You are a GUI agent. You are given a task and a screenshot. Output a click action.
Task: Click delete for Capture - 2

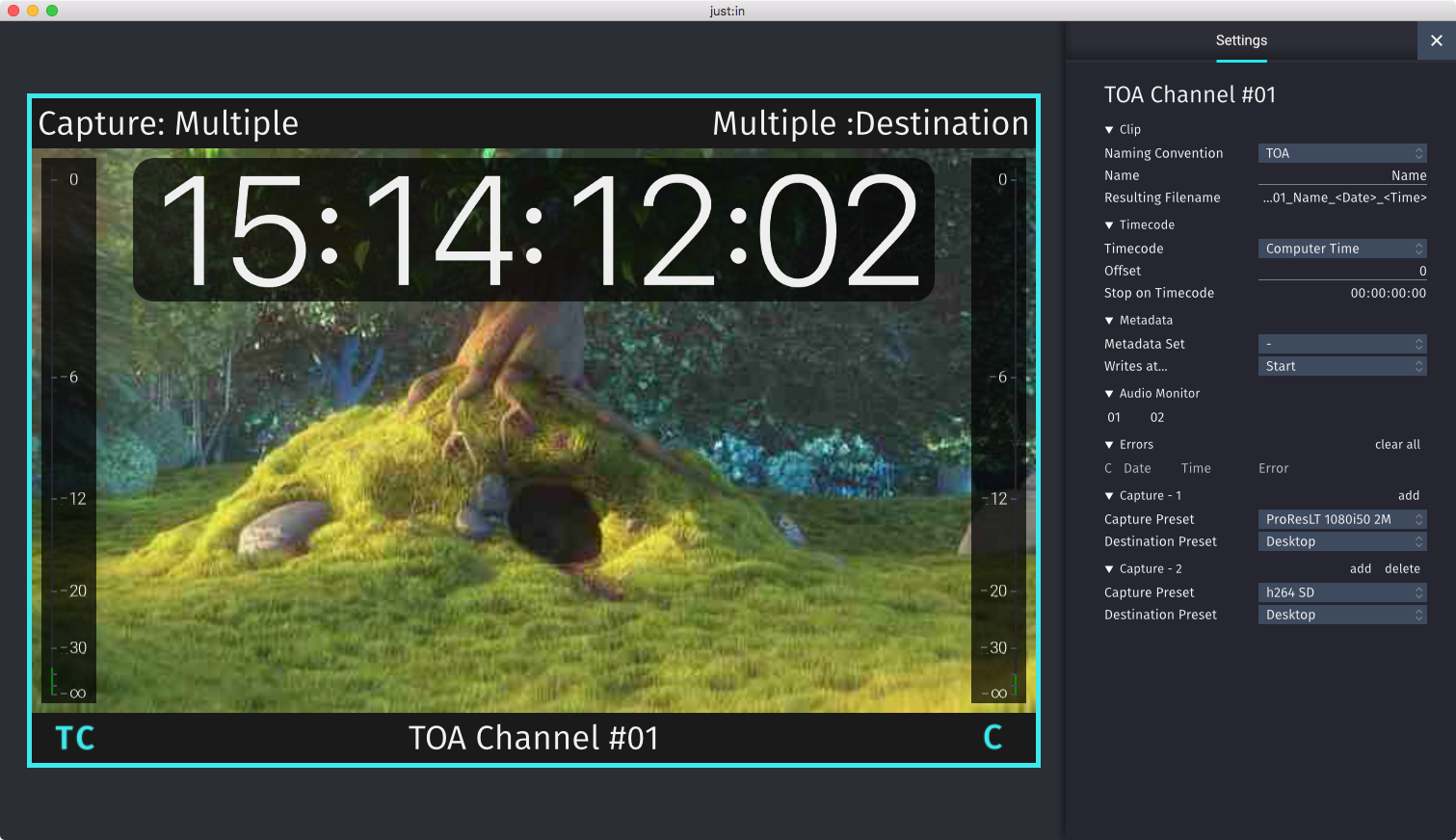click(x=1402, y=568)
